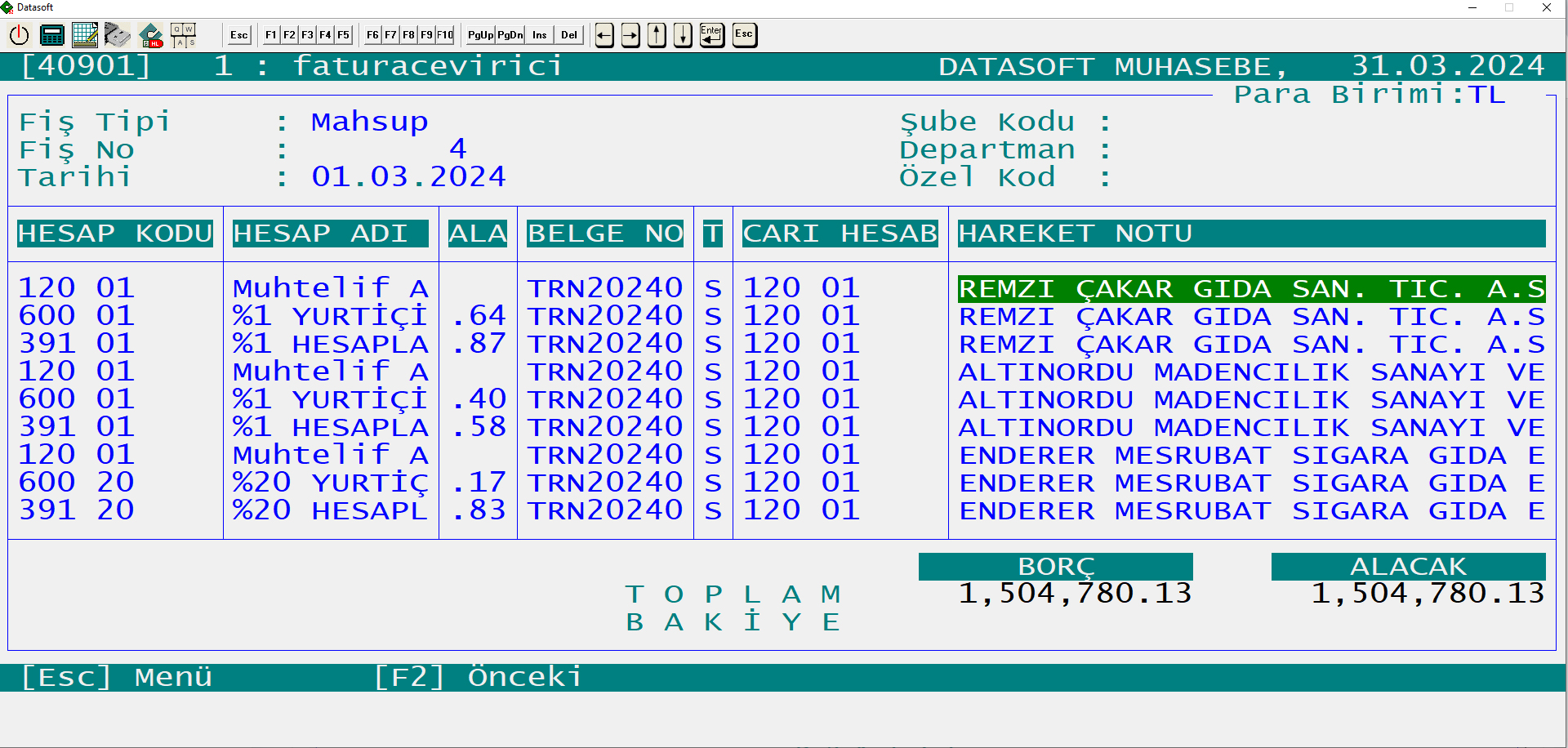Select the highlighted REMZI ÇAKAR note row

coord(1251,289)
